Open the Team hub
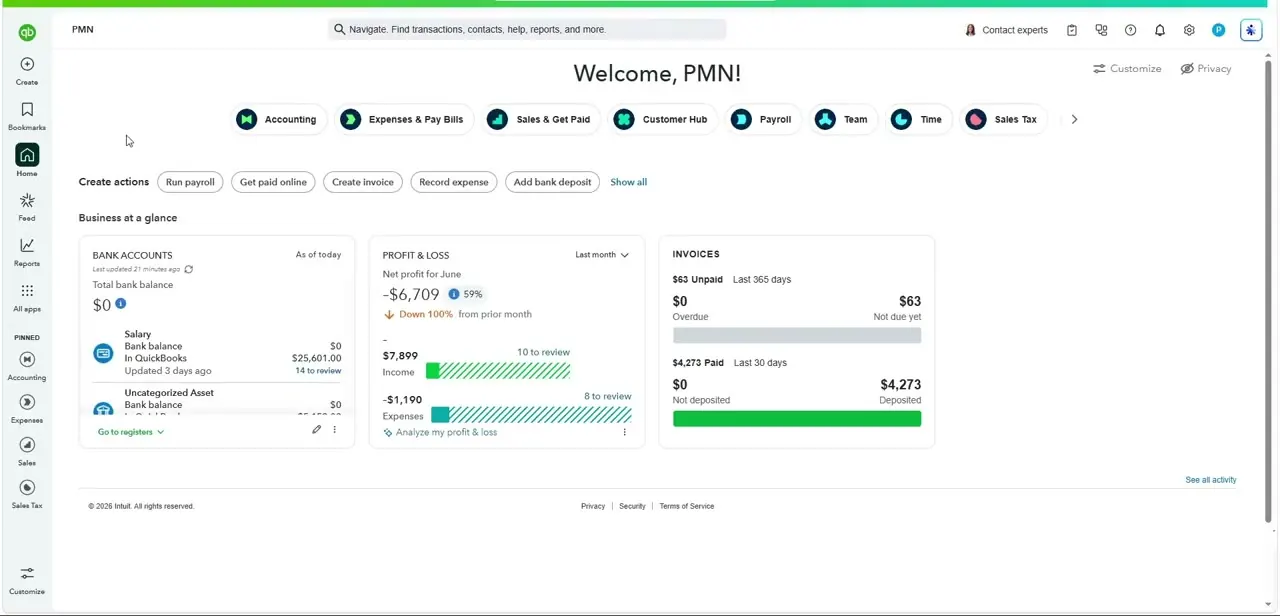 coord(842,119)
